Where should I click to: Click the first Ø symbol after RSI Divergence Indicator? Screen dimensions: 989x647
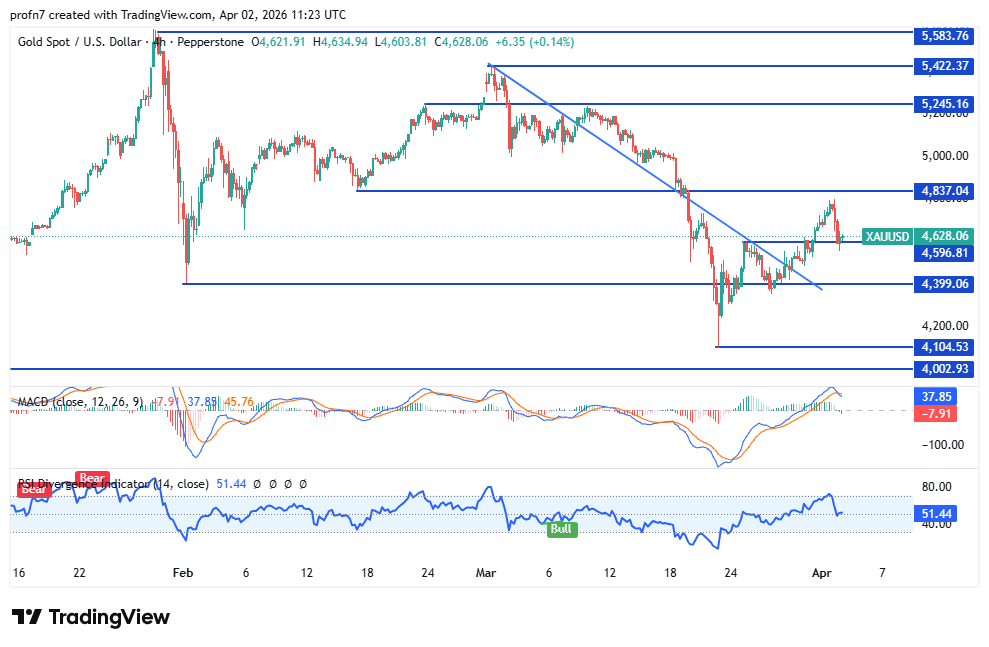coord(256,484)
